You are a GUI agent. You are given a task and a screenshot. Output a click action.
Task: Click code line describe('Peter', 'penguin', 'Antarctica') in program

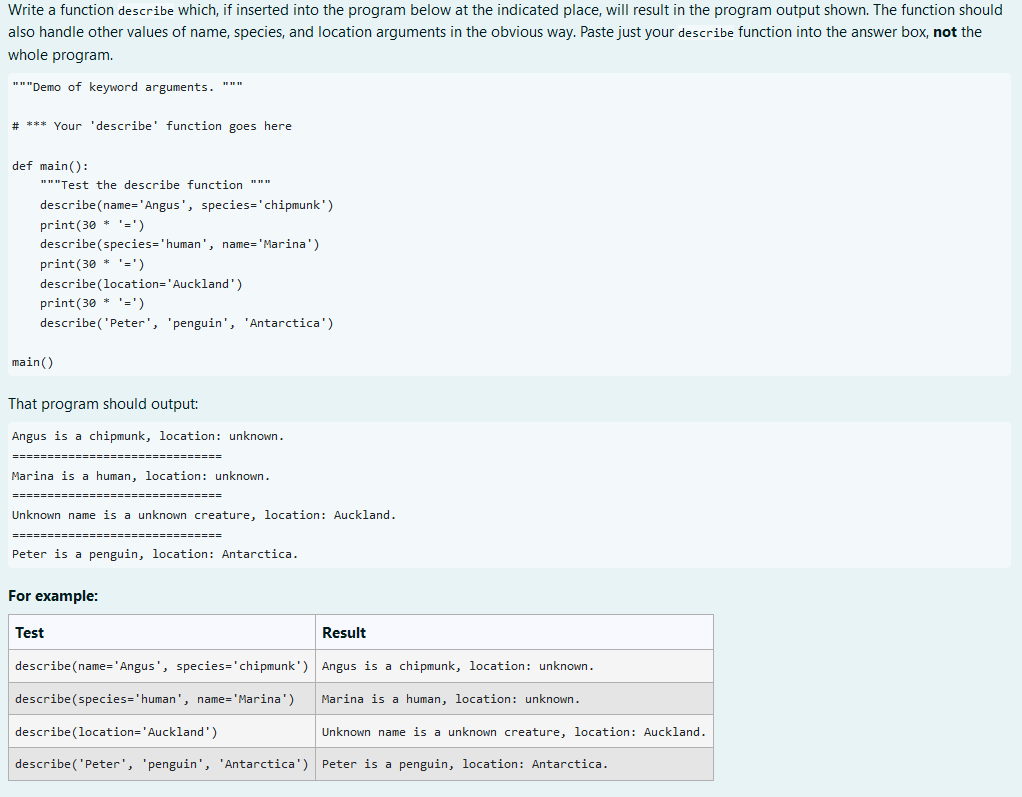point(186,323)
